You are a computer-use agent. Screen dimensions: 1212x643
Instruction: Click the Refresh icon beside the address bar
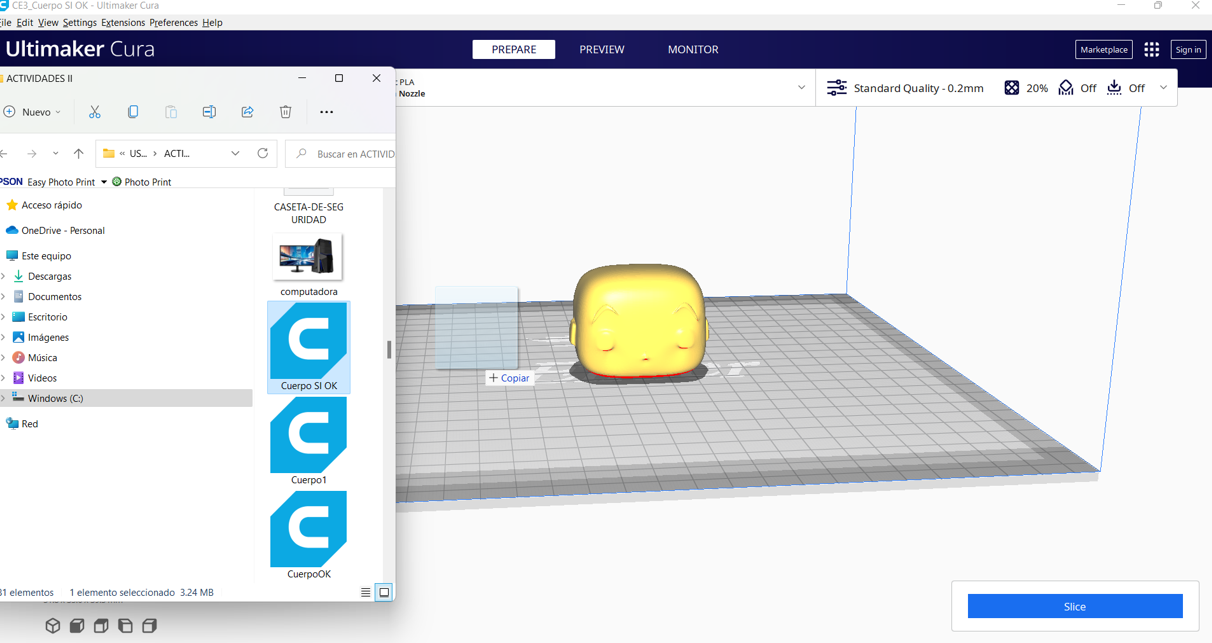pos(263,154)
